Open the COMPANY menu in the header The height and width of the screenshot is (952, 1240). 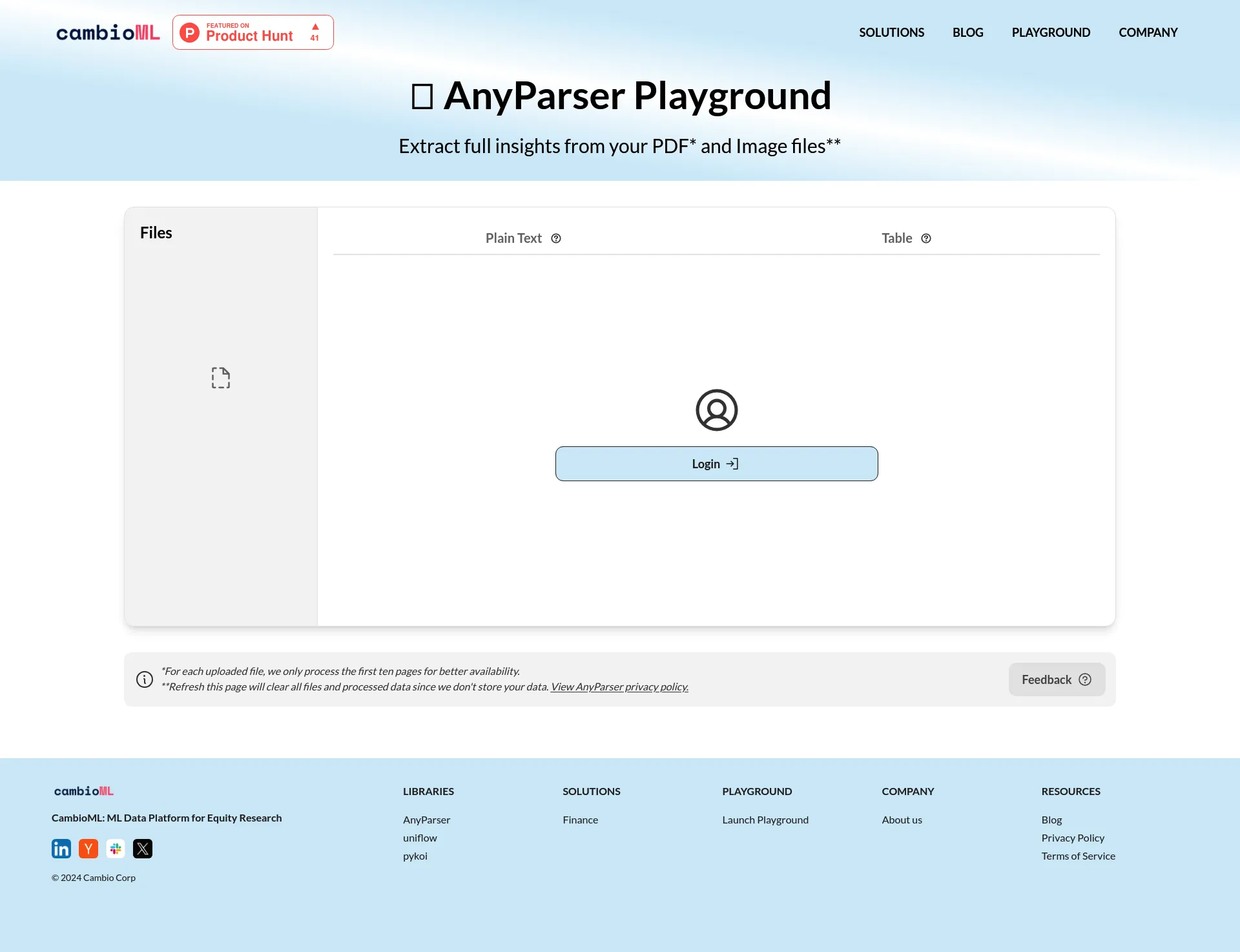pyautogui.click(x=1148, y=32)
